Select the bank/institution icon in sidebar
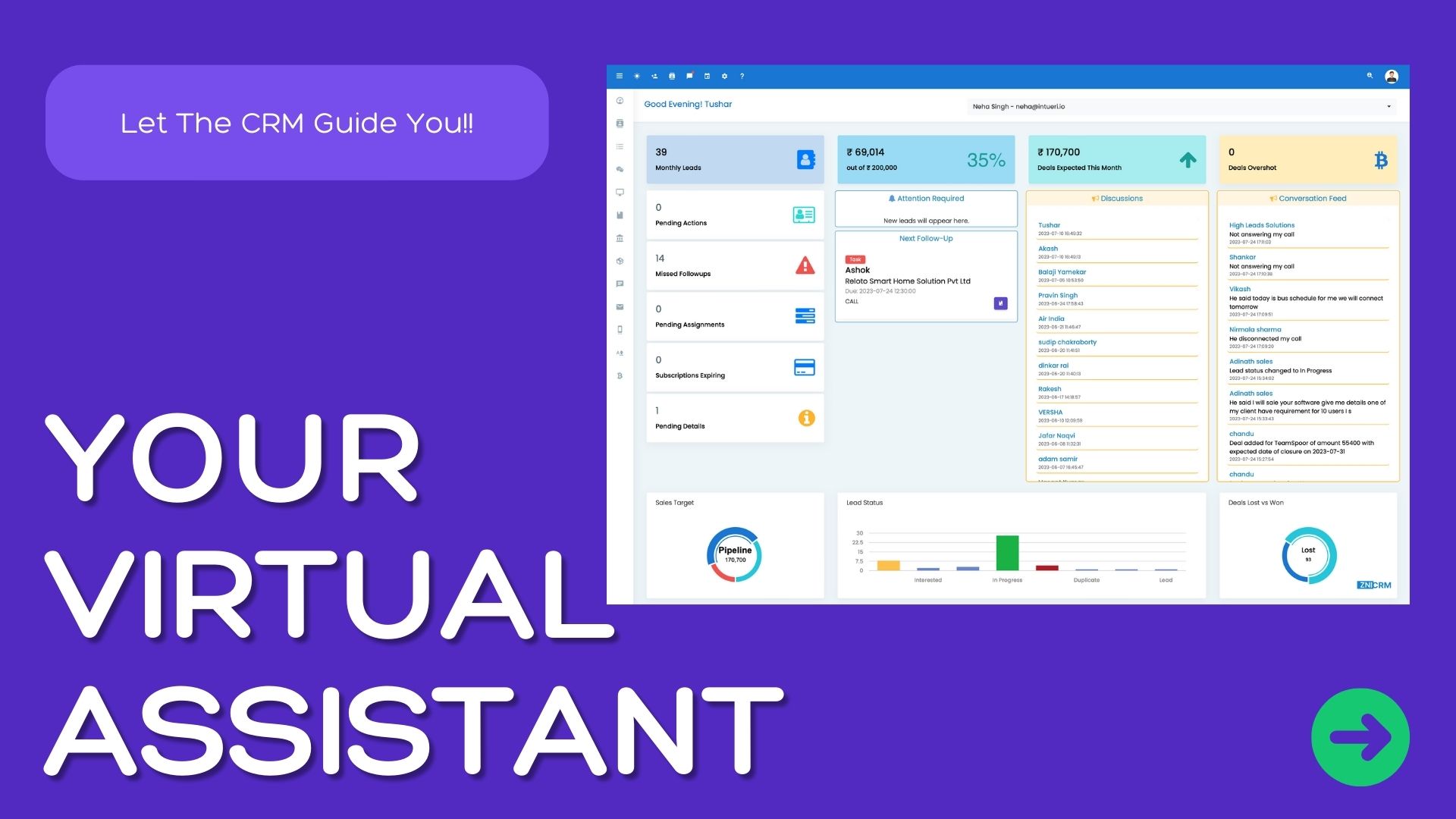 click(620, 238)
